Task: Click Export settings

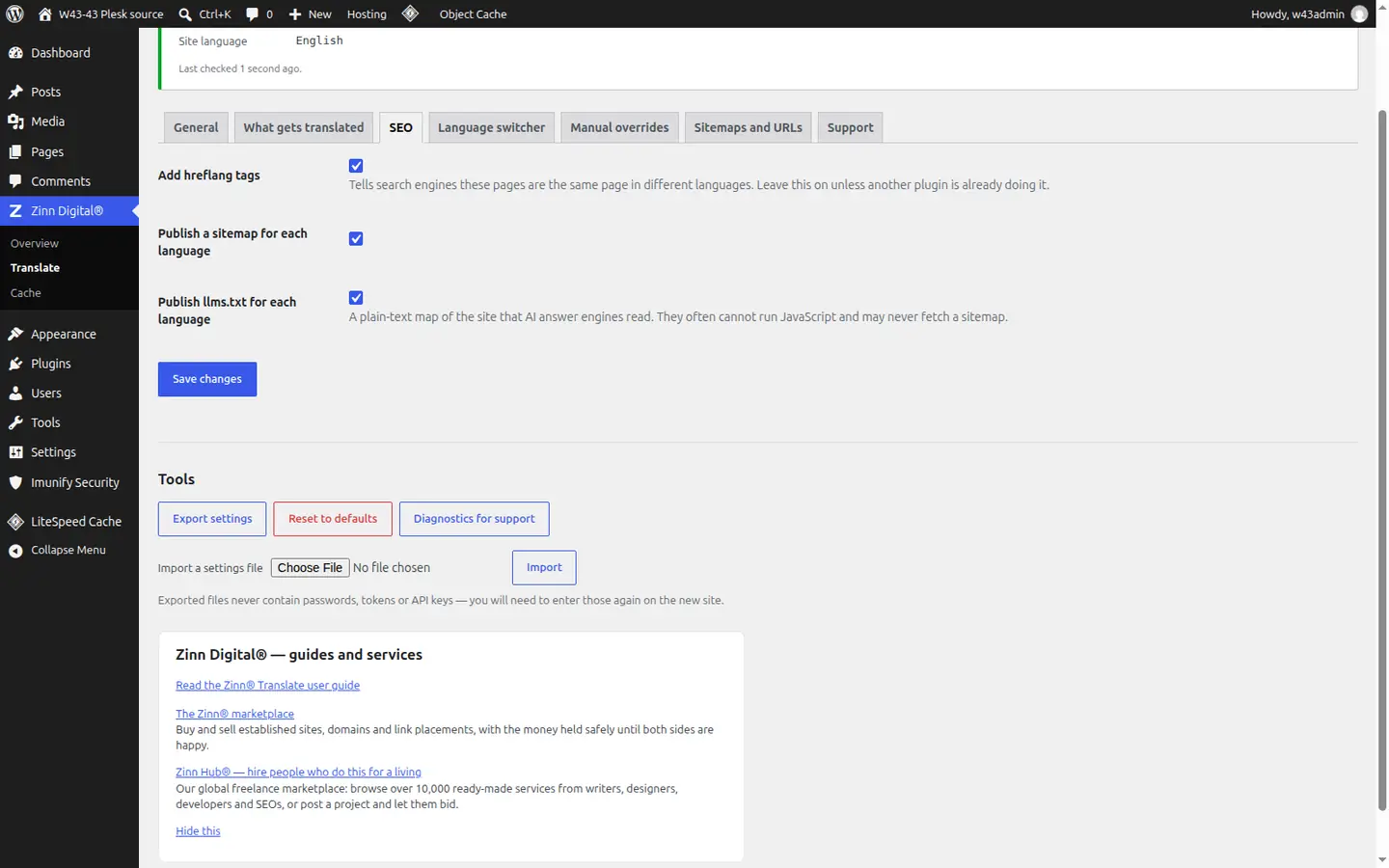Action: tap(212, 519)
